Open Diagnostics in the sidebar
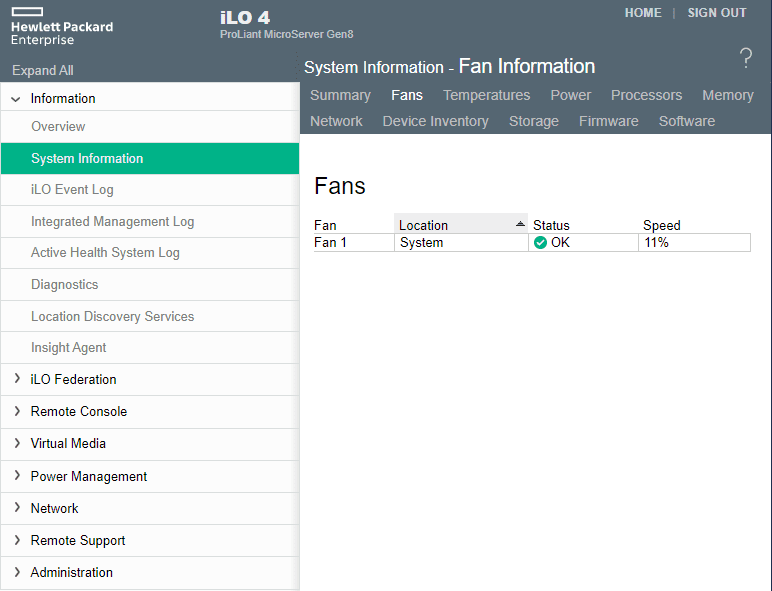The width and height of the screenshot is (772, 591). click(x=150, y=285)
